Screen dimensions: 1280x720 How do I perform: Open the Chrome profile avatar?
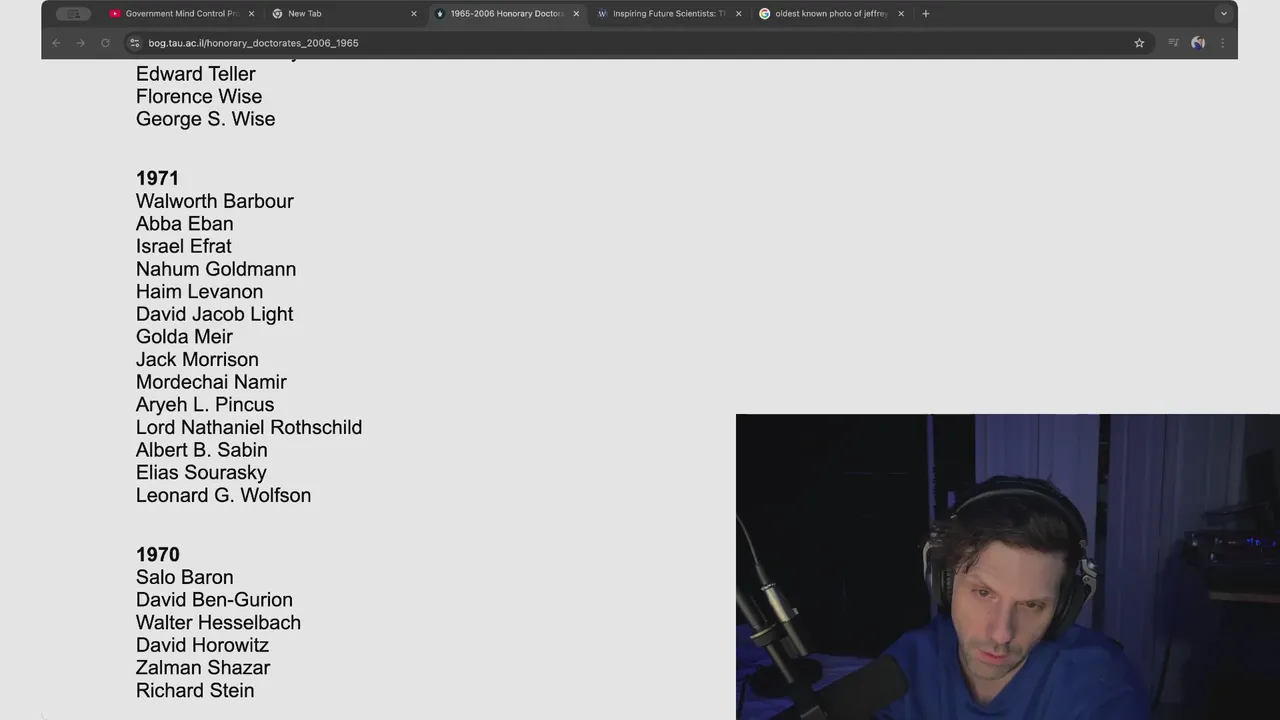click(x=1198, y=43)
